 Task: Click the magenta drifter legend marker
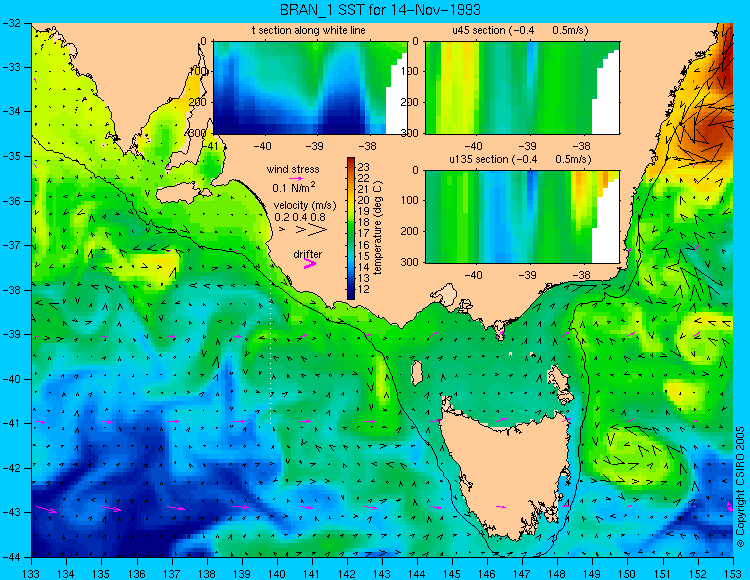[310, 263]
